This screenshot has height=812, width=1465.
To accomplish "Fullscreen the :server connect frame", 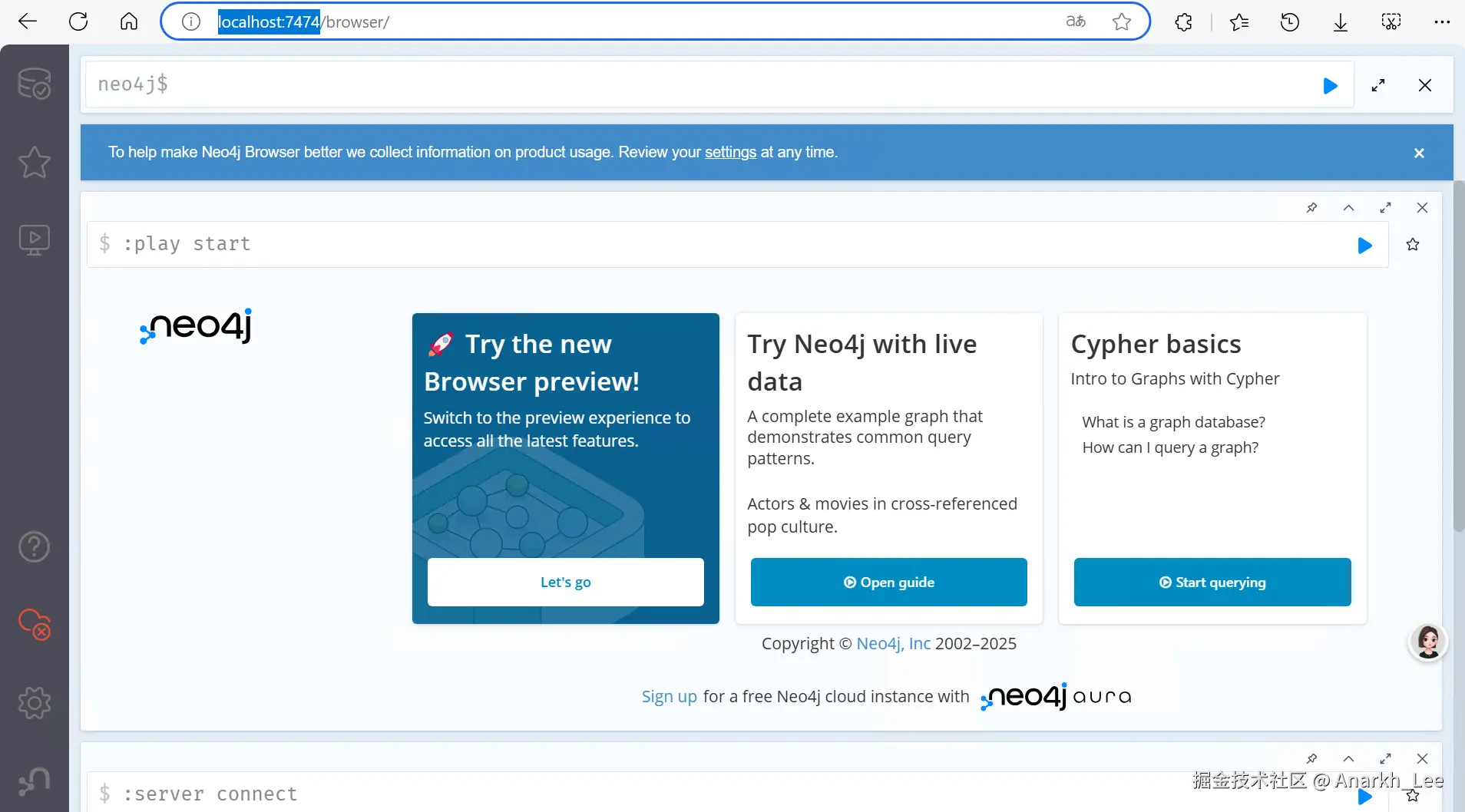I will pos(1385,759).
